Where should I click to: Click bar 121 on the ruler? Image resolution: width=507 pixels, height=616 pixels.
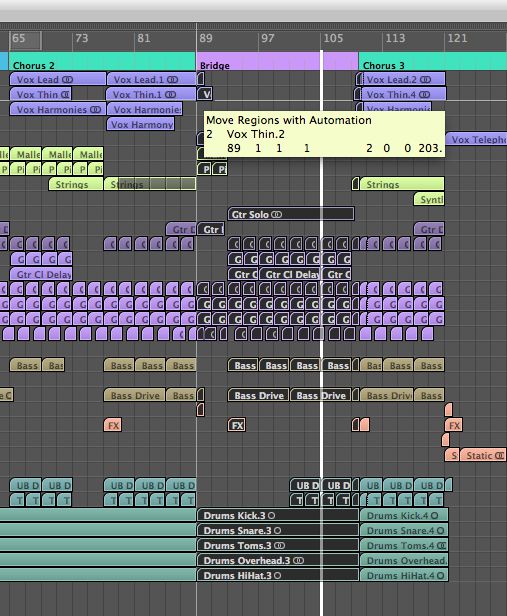coord(458,38)
